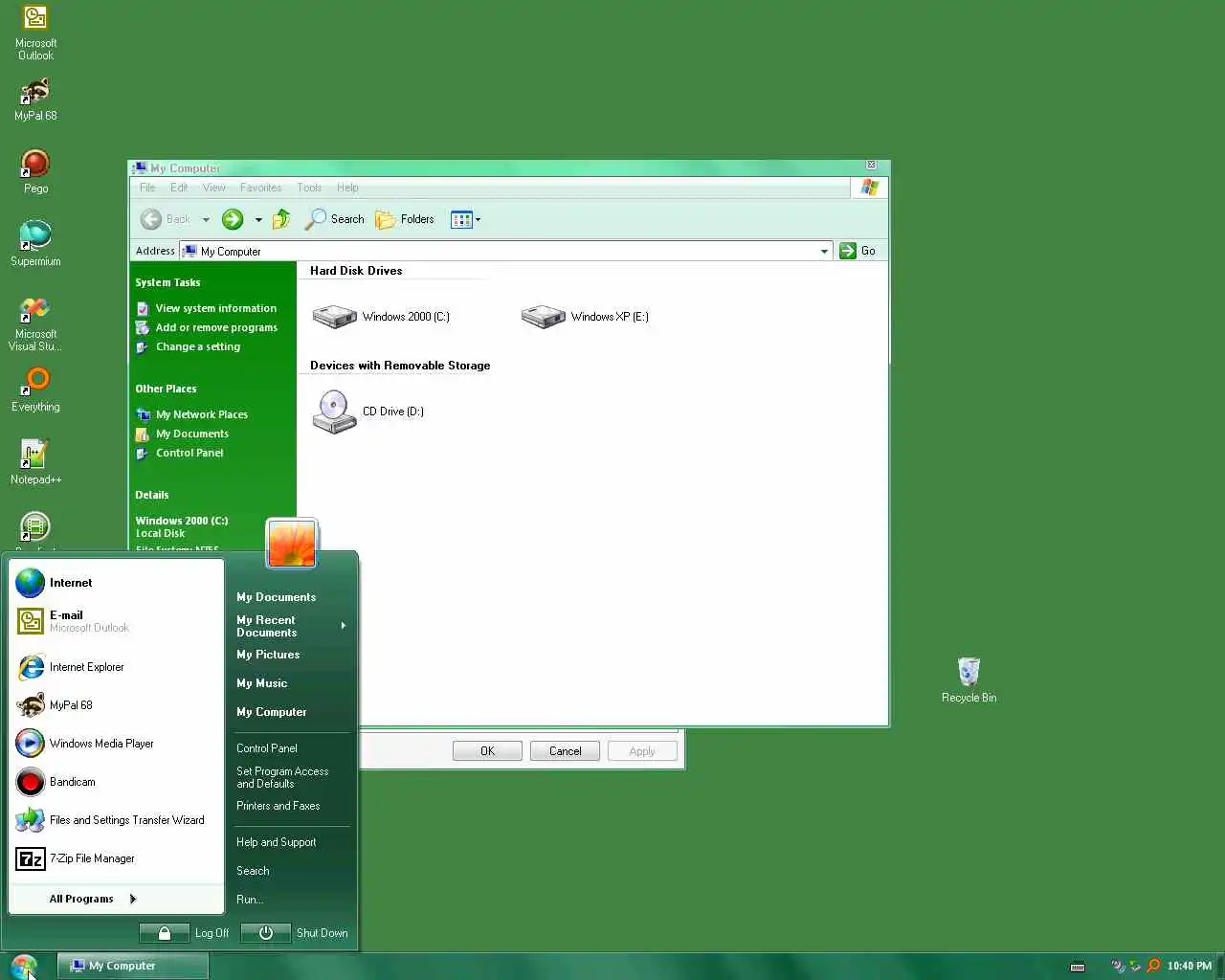Click View system information link

point(207,308)
